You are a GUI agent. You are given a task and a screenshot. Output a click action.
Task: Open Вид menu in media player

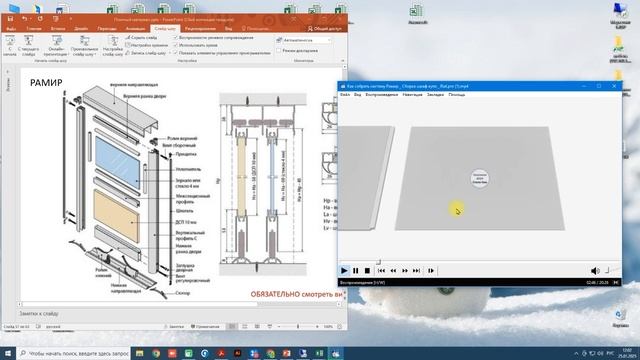[x=358, y=95]
